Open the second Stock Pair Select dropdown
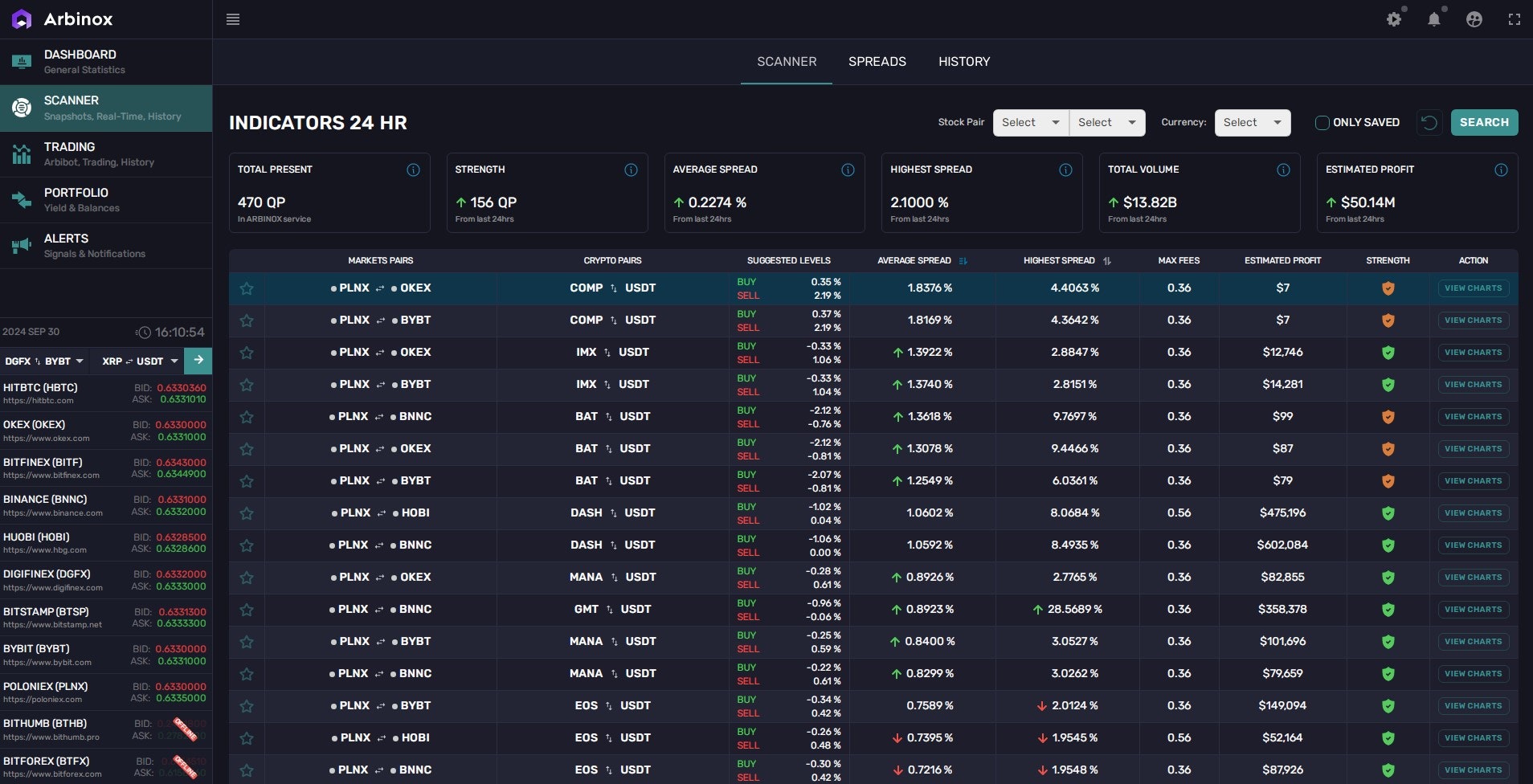The height and width of the screenshot is (784, 1533). pyautogui.click(x=1107, y=123)
